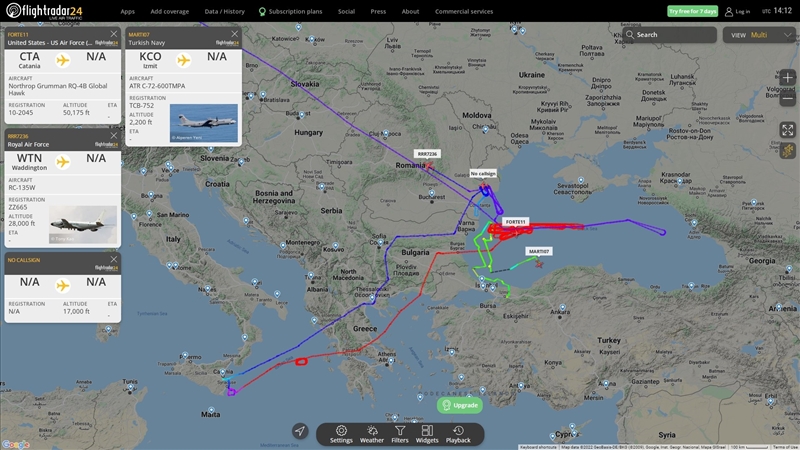The width and height of the screenshot is (800, 450).
Task: Close the MARTI07 Turkish Navy card
Action: (x=235, y=34)
